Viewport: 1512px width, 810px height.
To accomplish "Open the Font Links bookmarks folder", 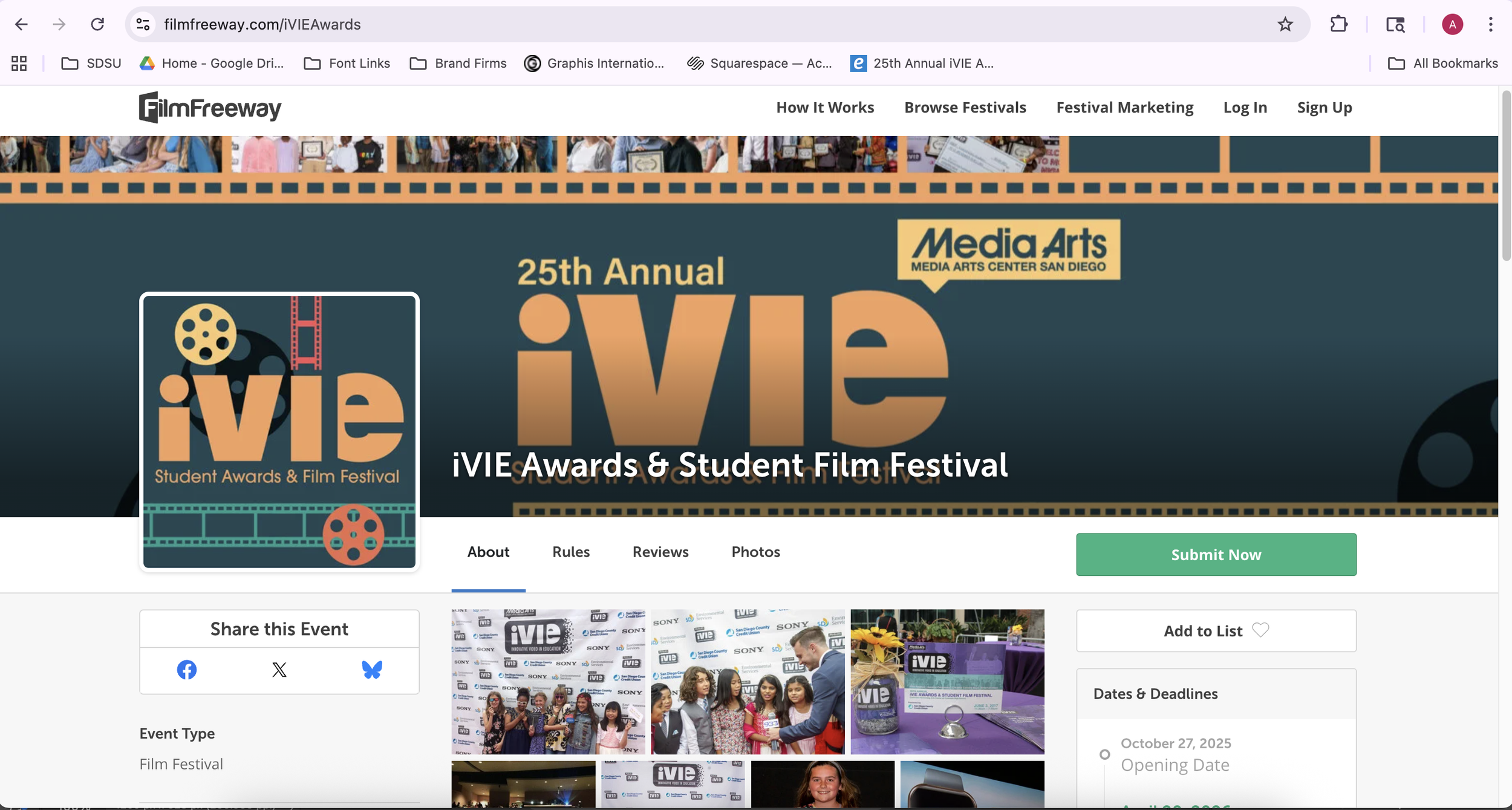I will pos(347,64).
